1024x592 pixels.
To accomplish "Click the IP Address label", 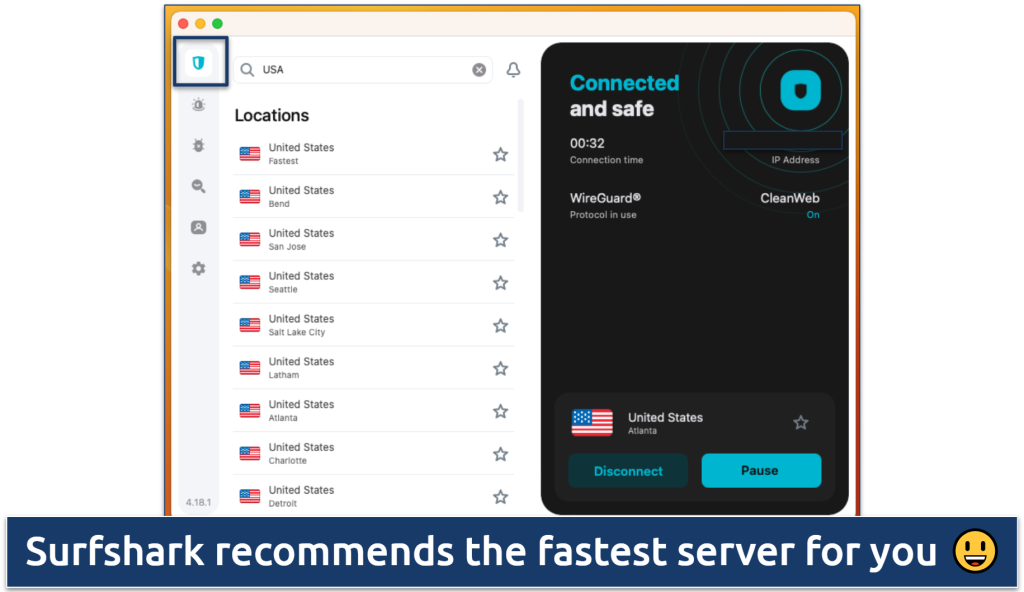I will [795, 160].
